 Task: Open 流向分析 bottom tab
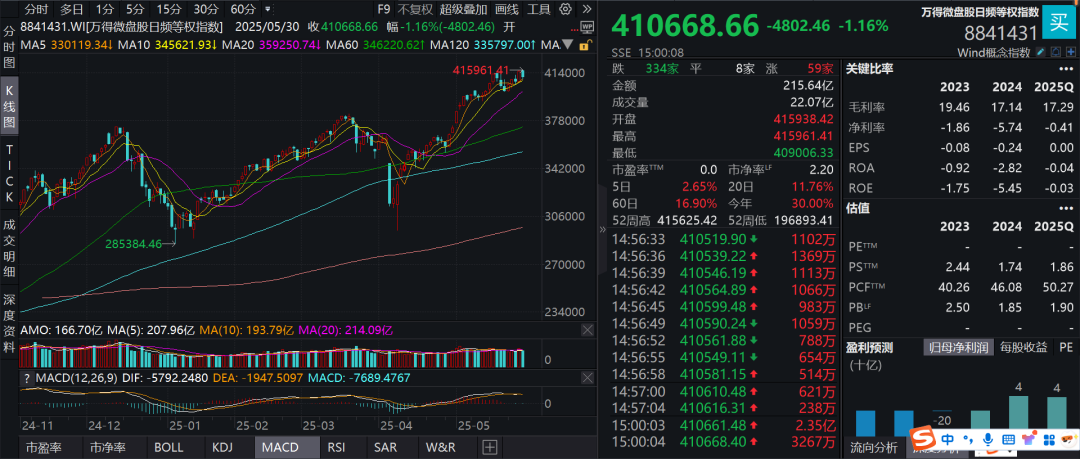pyautogui.click(x=873, y=447)
